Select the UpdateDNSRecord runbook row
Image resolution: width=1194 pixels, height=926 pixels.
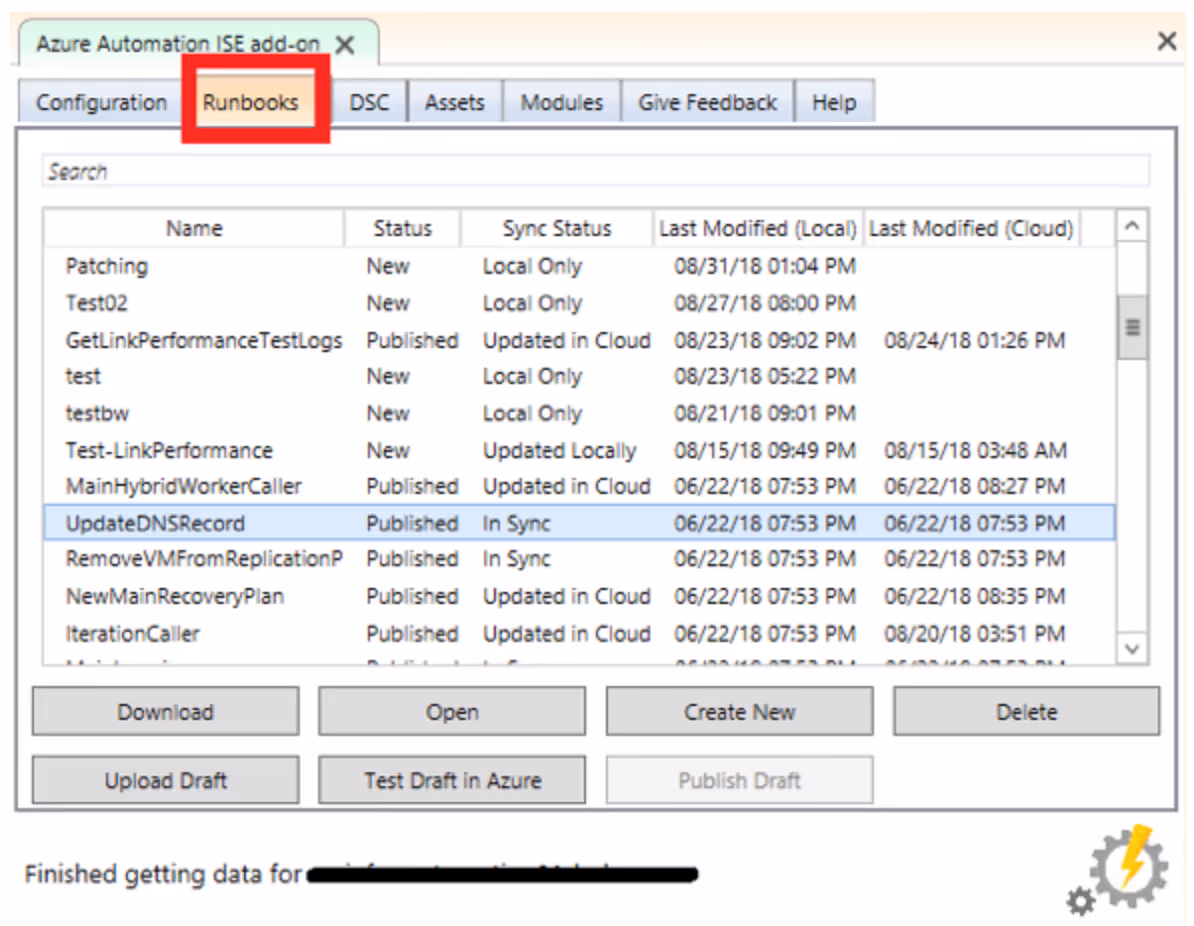point(579,522)
